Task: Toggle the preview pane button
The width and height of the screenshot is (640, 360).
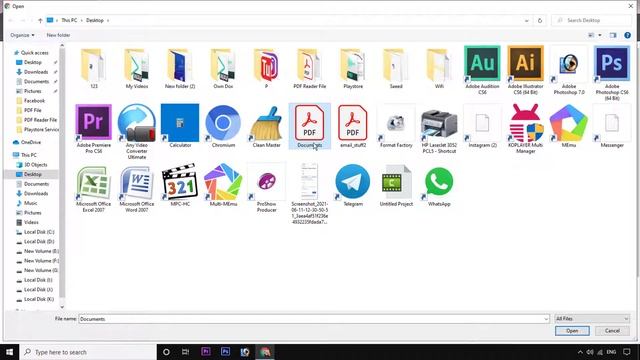Action: [x=613, y=35]
